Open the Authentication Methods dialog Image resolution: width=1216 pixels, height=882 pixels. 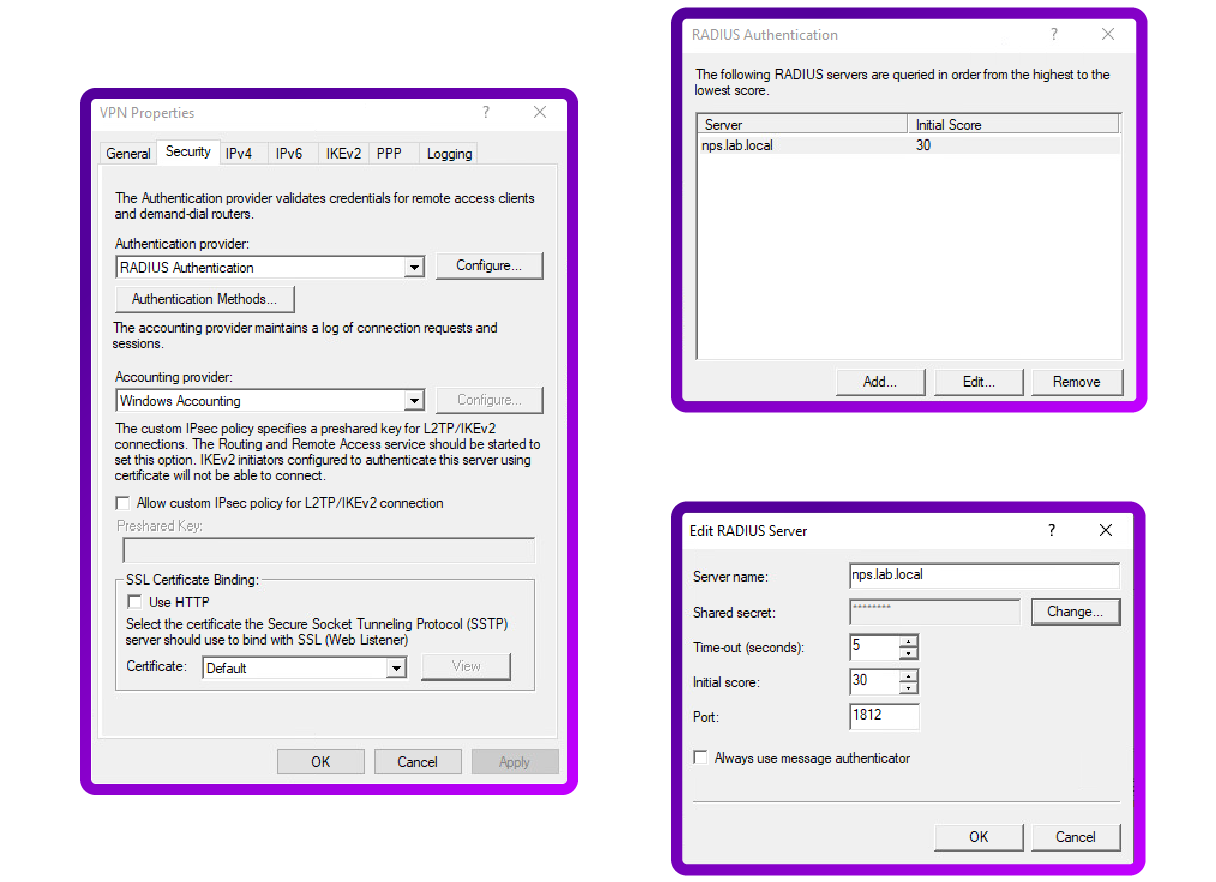click(204, 298)
